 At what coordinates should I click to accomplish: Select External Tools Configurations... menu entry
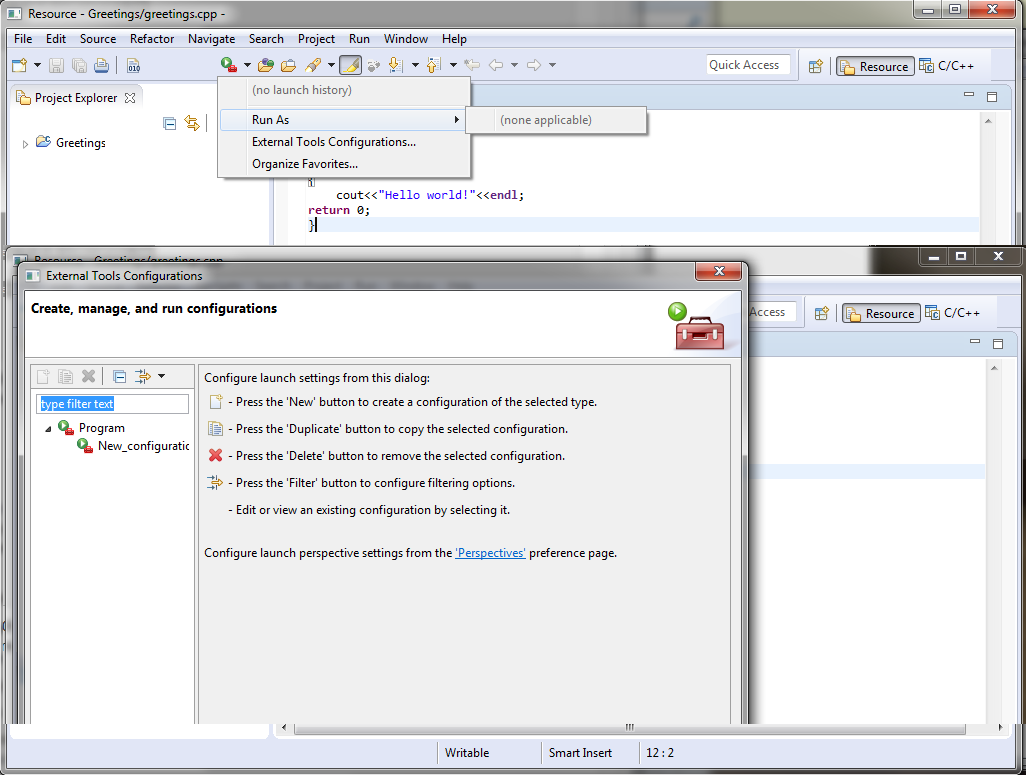click(x=344, y=142)
